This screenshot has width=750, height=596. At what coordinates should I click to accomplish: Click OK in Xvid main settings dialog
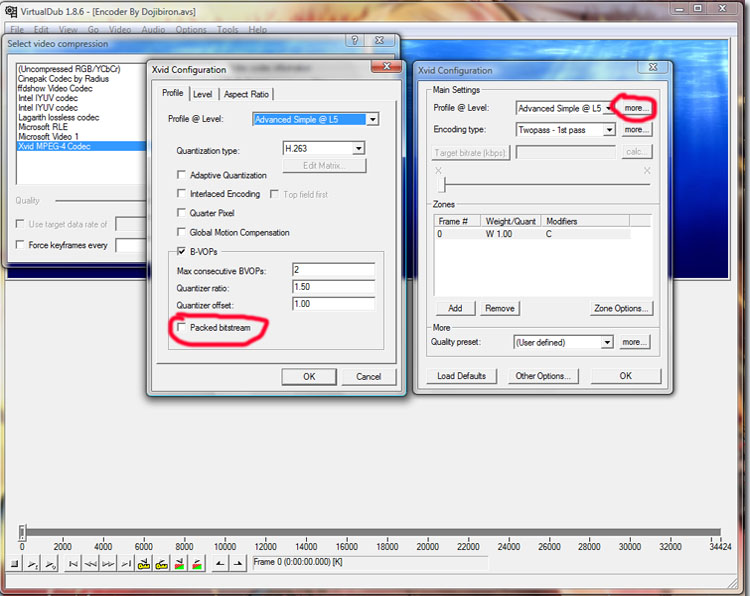click(x=626, y=376)
